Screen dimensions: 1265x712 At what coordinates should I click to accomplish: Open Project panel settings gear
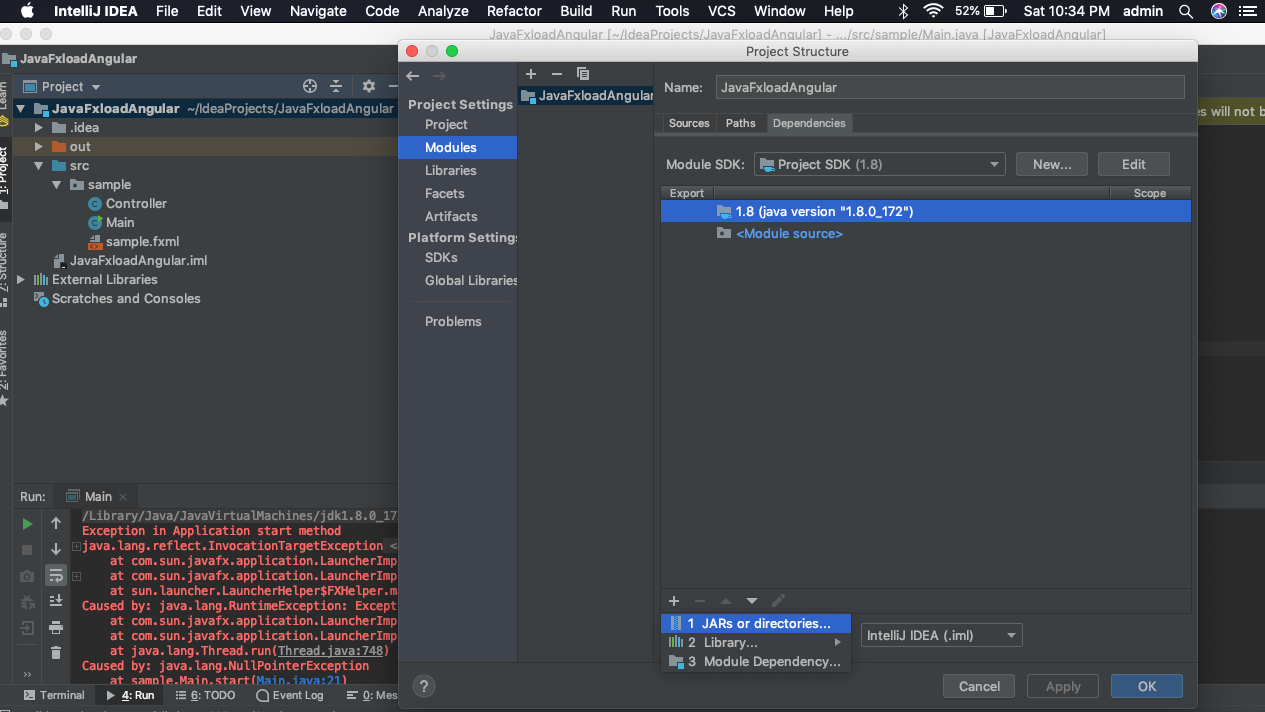[368, 86]
